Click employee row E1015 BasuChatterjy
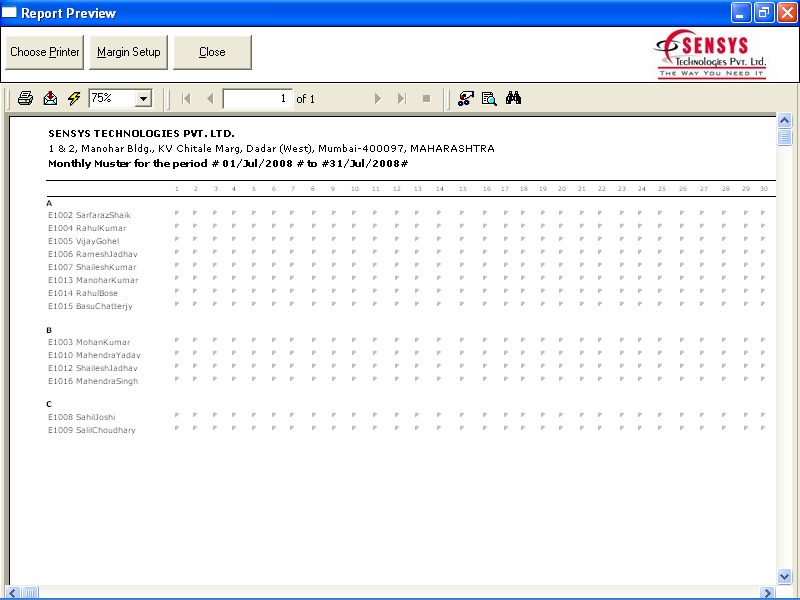Screen dimensions: 800x600 point(90,307)
